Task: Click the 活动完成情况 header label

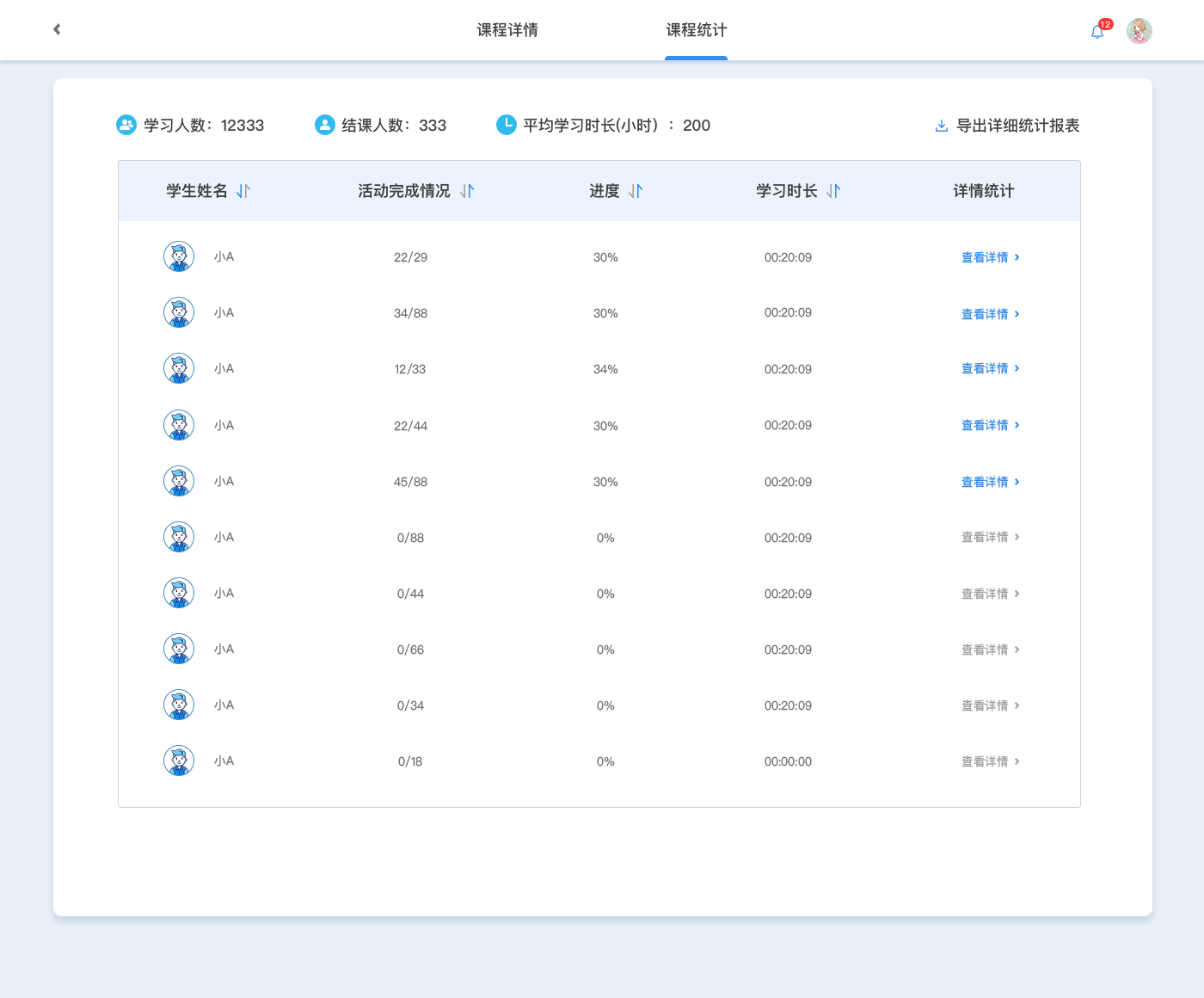Action: point(404,191)
